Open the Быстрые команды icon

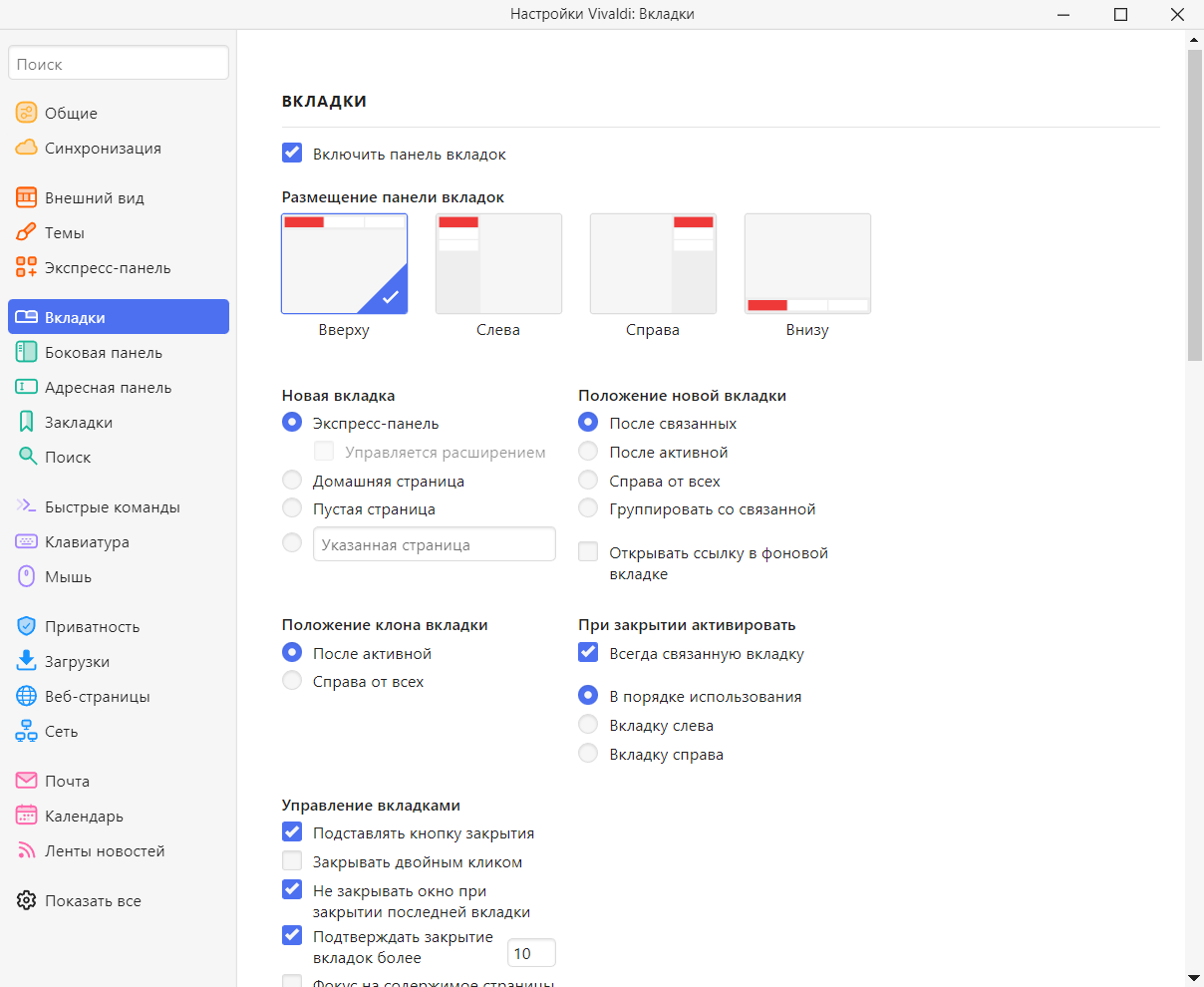(26, 506)
